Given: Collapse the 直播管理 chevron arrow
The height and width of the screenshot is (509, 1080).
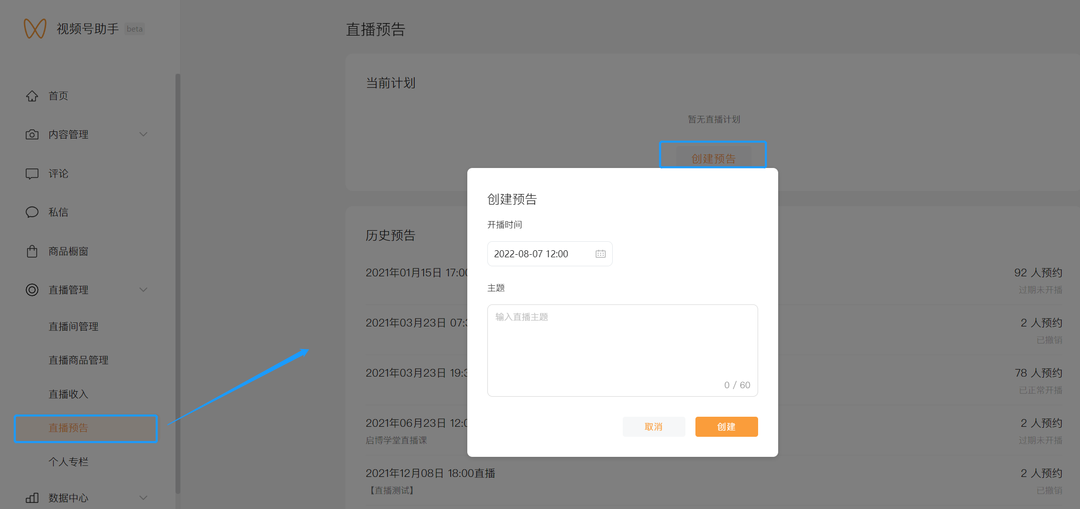Looking at the screenshot, I should tap(143, 290).
